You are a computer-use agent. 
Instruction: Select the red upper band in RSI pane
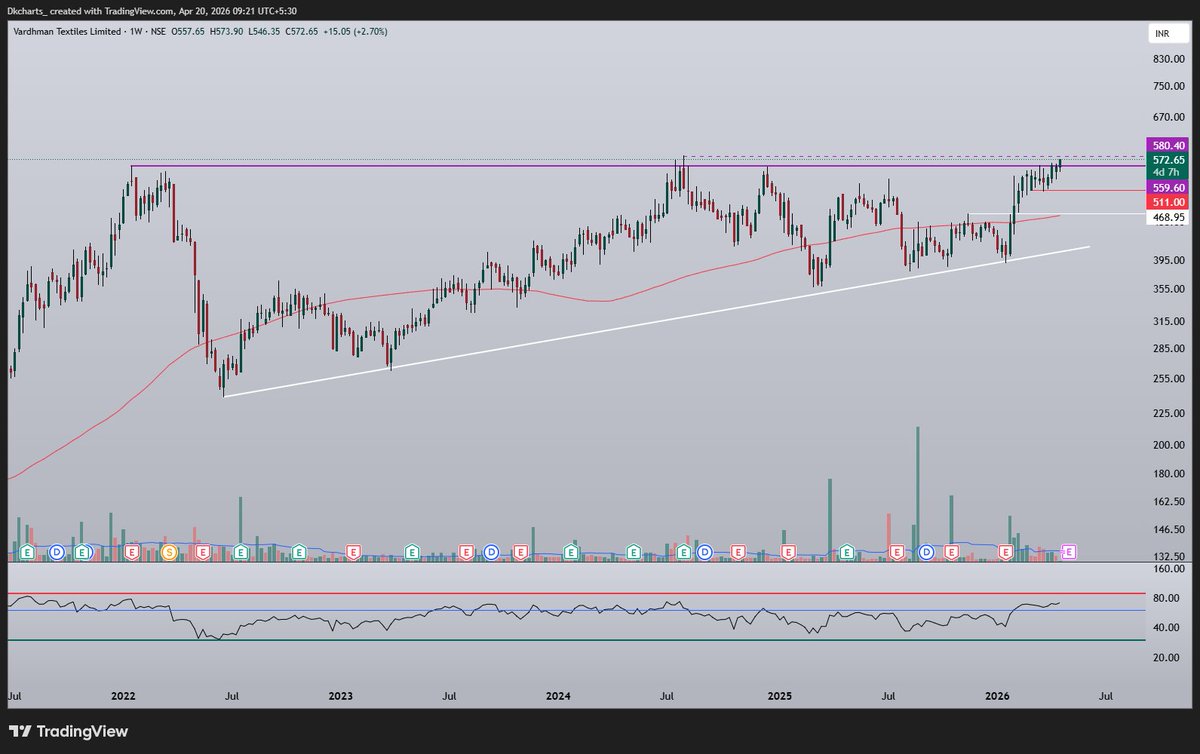pos(576,593)
